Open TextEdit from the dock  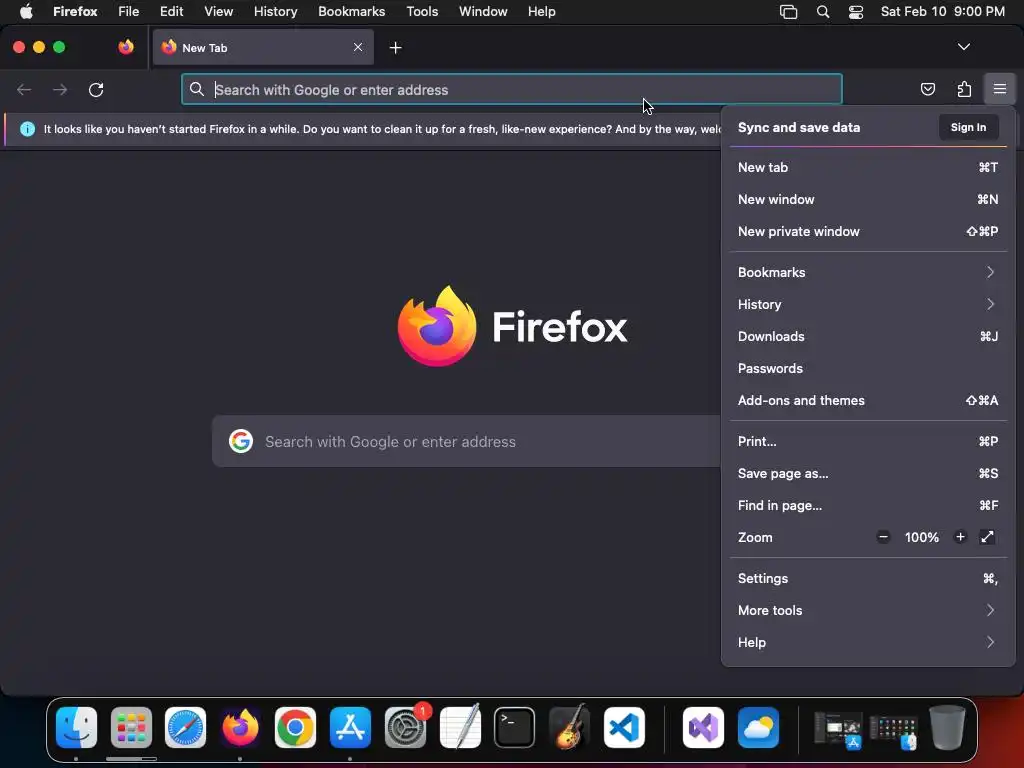tap(460, 727)
